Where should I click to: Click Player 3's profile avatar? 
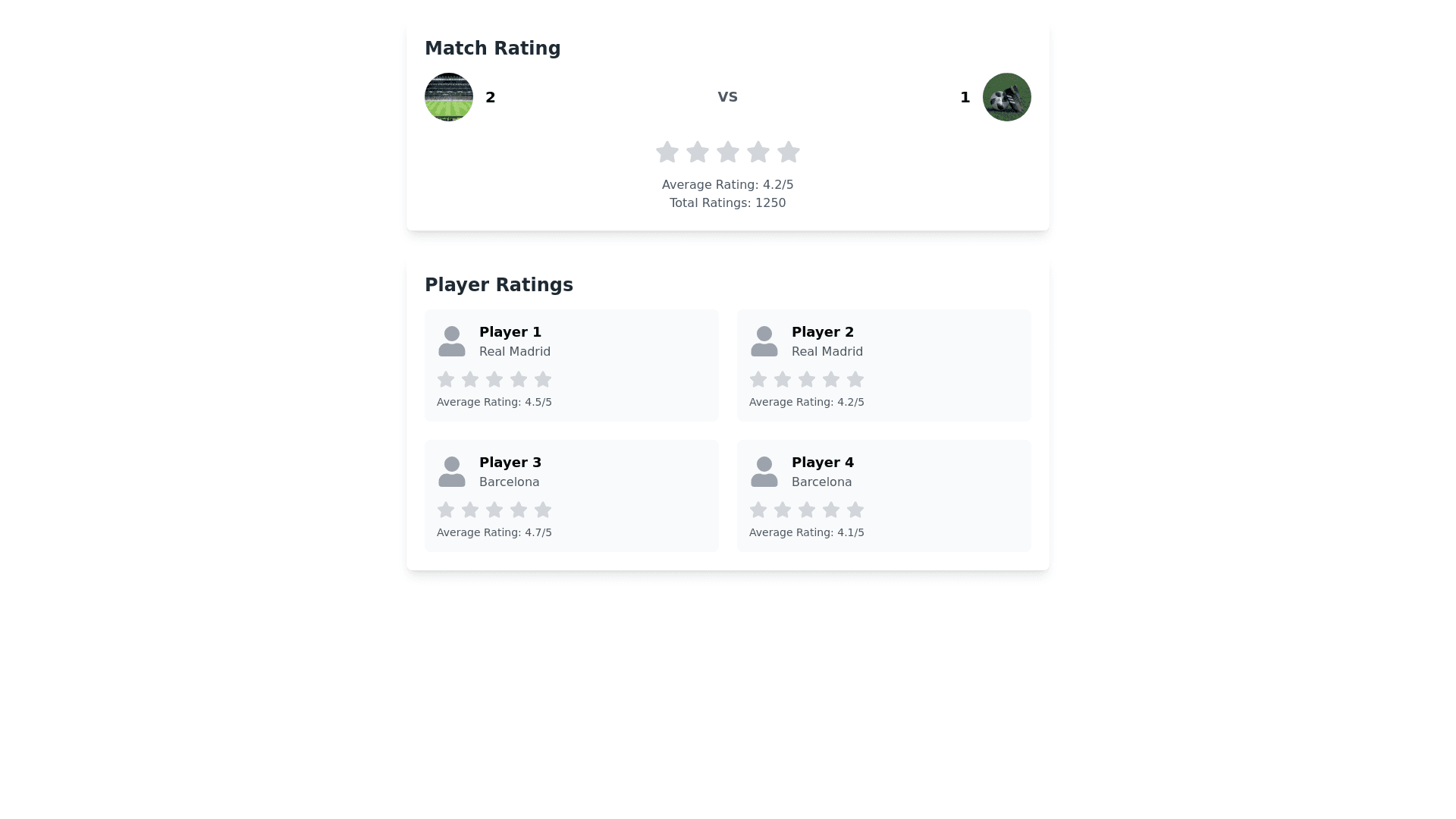(452, 472)
